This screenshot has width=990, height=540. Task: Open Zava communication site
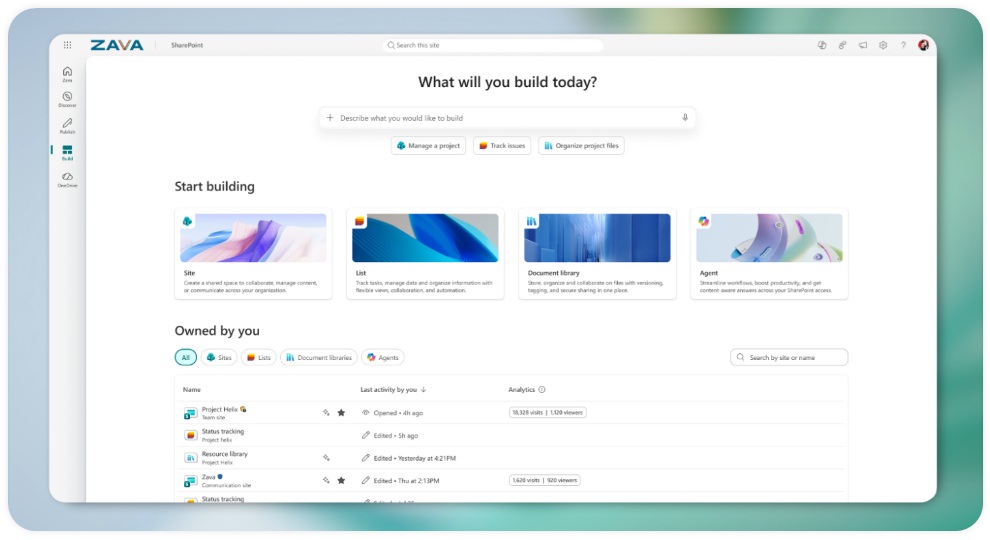(208, 477)
